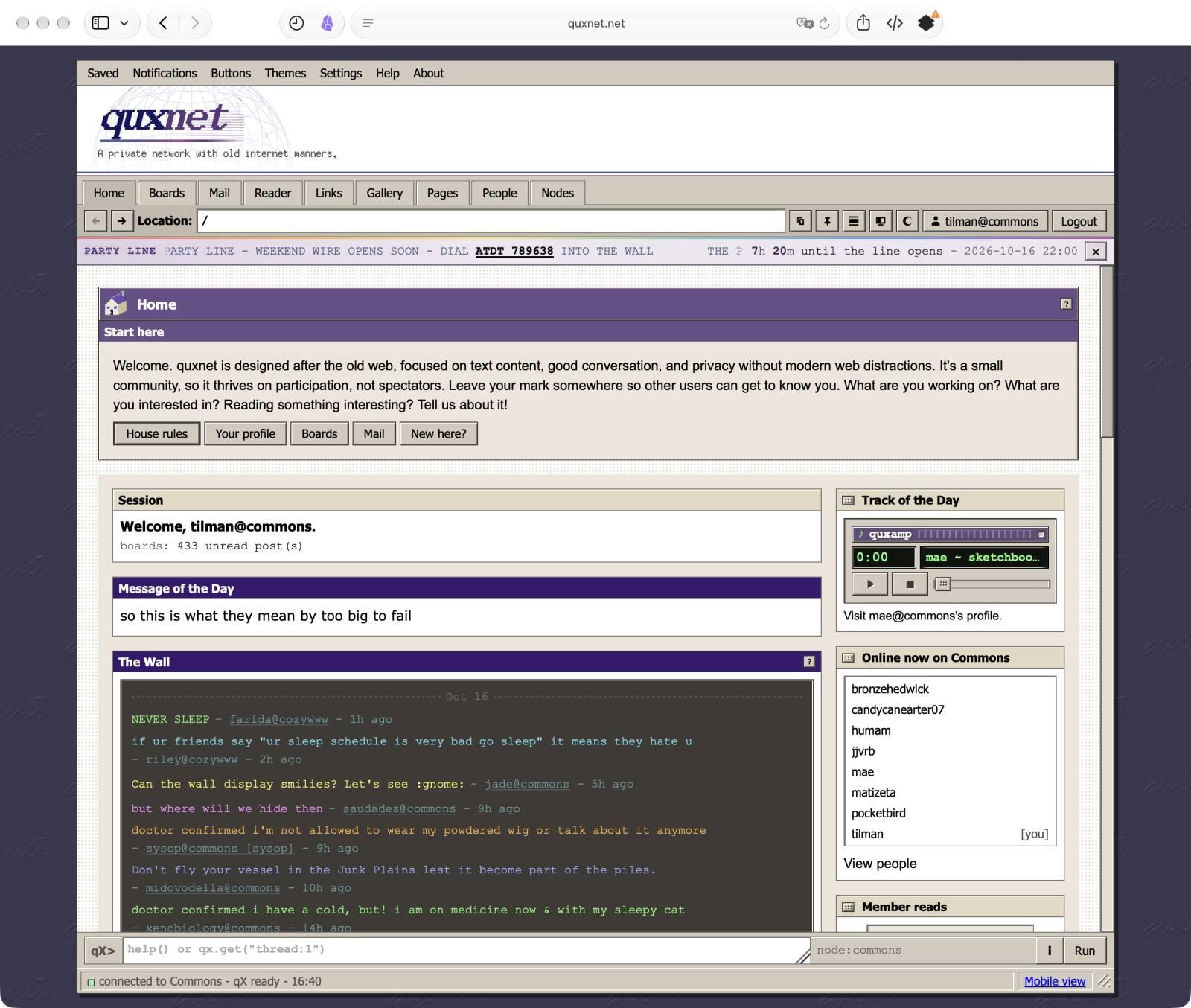1191x1008 pixels.
Task: Stop the quxamp track
Action: [x=909, y=584]
